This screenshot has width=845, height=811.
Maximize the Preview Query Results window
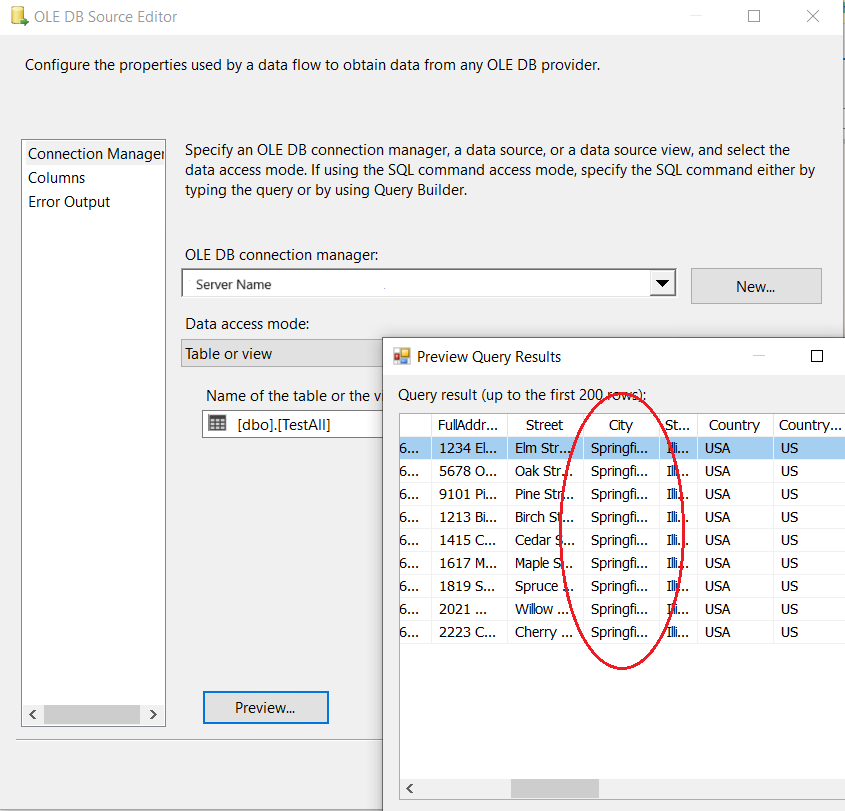tap(816, 356)
